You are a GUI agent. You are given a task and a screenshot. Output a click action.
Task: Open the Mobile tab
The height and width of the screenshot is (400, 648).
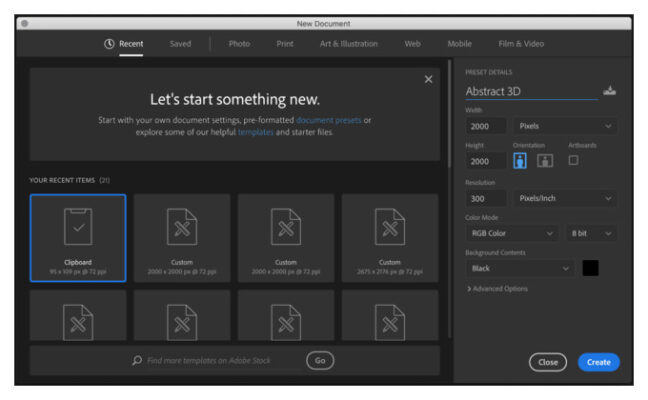click(460, 44)
